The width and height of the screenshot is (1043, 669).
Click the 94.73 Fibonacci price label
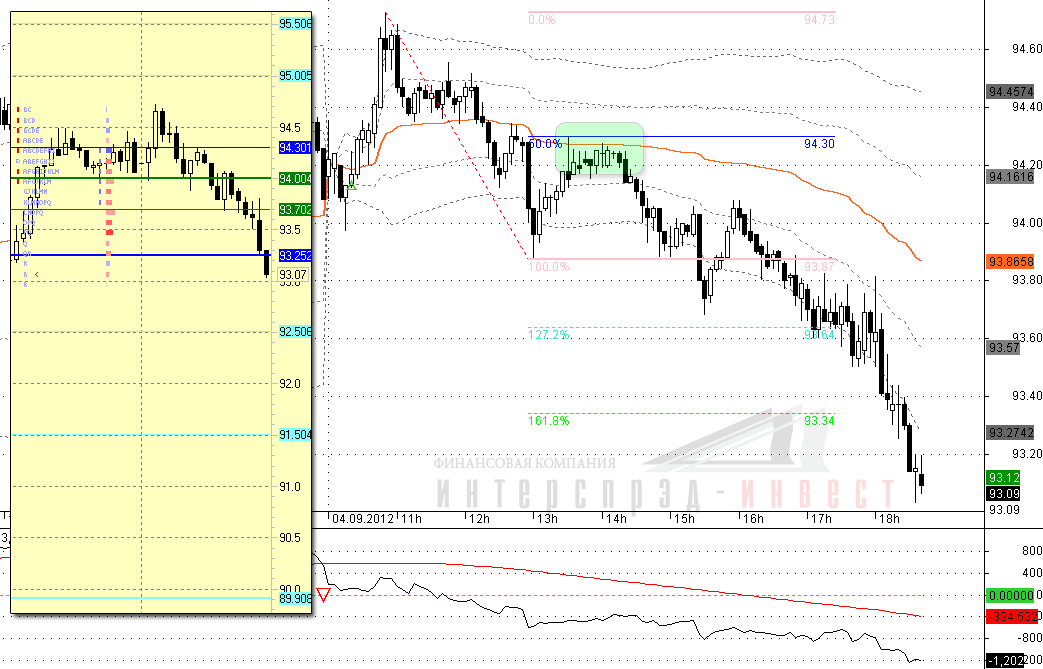coord(819,20)
